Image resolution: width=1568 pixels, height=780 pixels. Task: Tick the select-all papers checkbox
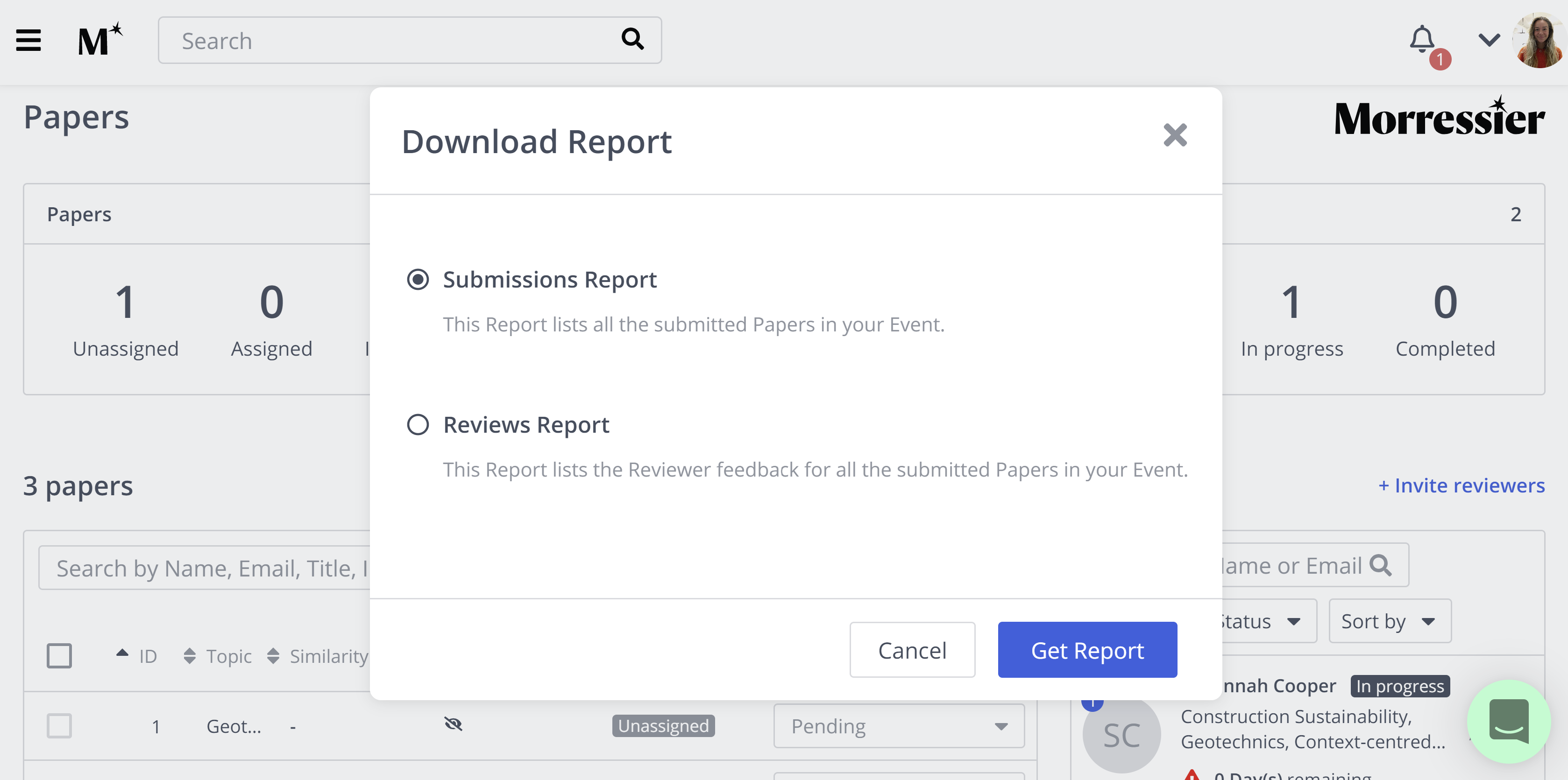[59, 656]
